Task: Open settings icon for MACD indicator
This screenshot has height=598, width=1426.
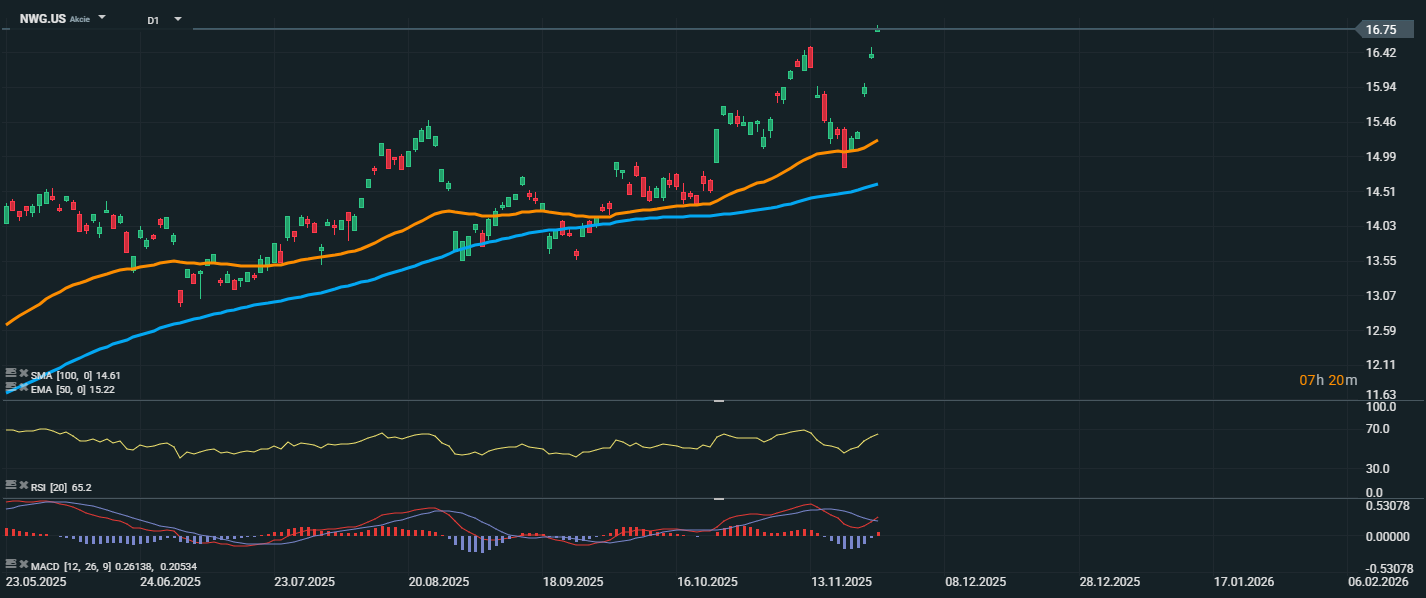Action: pos(10,564)
